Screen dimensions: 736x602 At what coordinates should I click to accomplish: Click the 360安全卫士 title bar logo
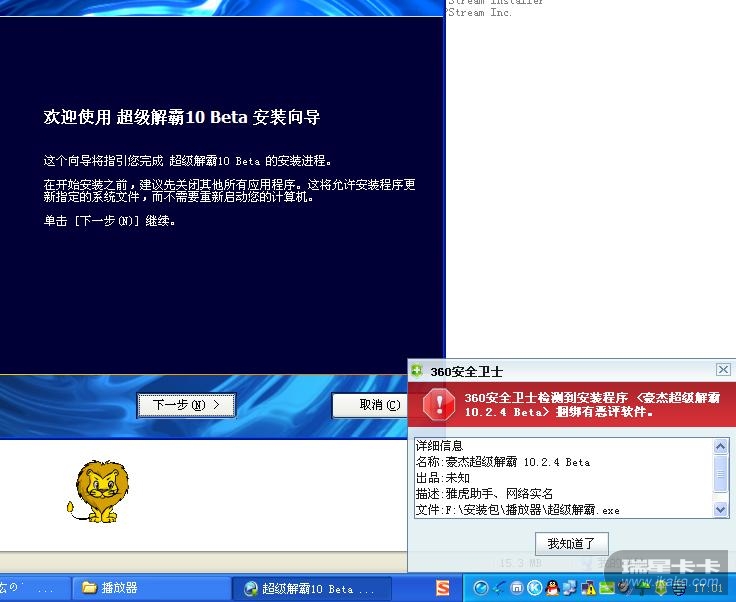(417, 371)
